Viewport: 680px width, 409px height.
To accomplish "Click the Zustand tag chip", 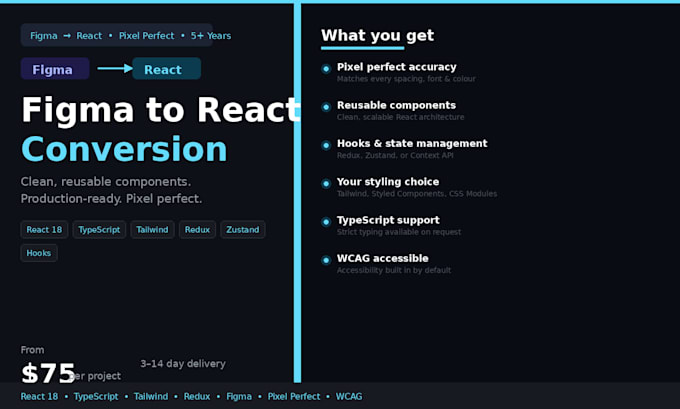I will (x=242, y=229).
